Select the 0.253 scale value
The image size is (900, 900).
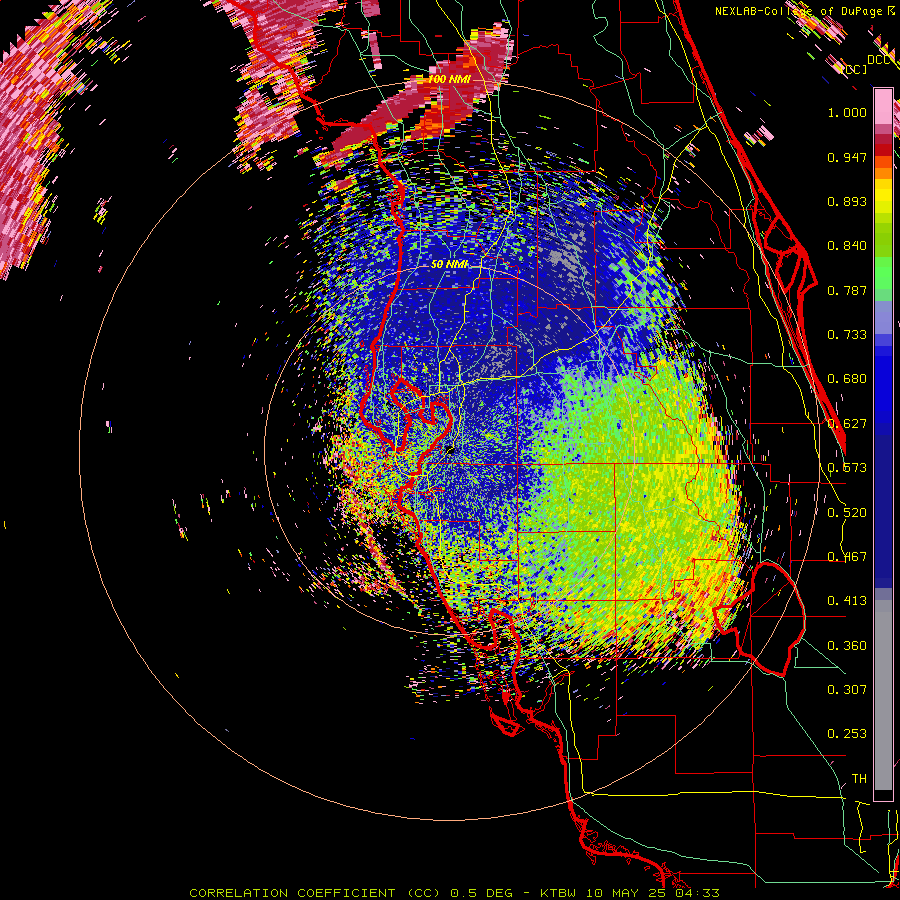(x=847, y=734)
